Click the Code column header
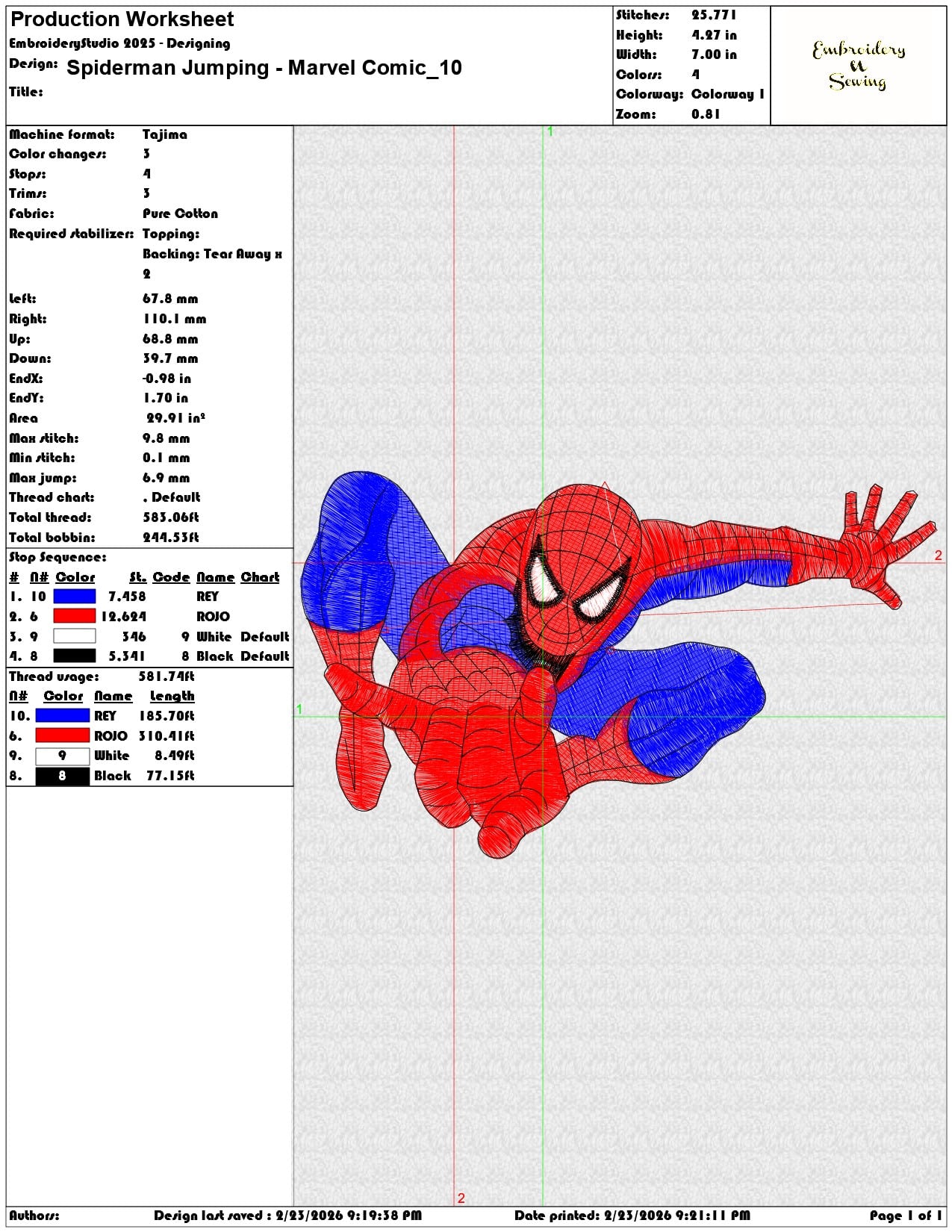This screenshot has width=952, height=1232. 171,577
